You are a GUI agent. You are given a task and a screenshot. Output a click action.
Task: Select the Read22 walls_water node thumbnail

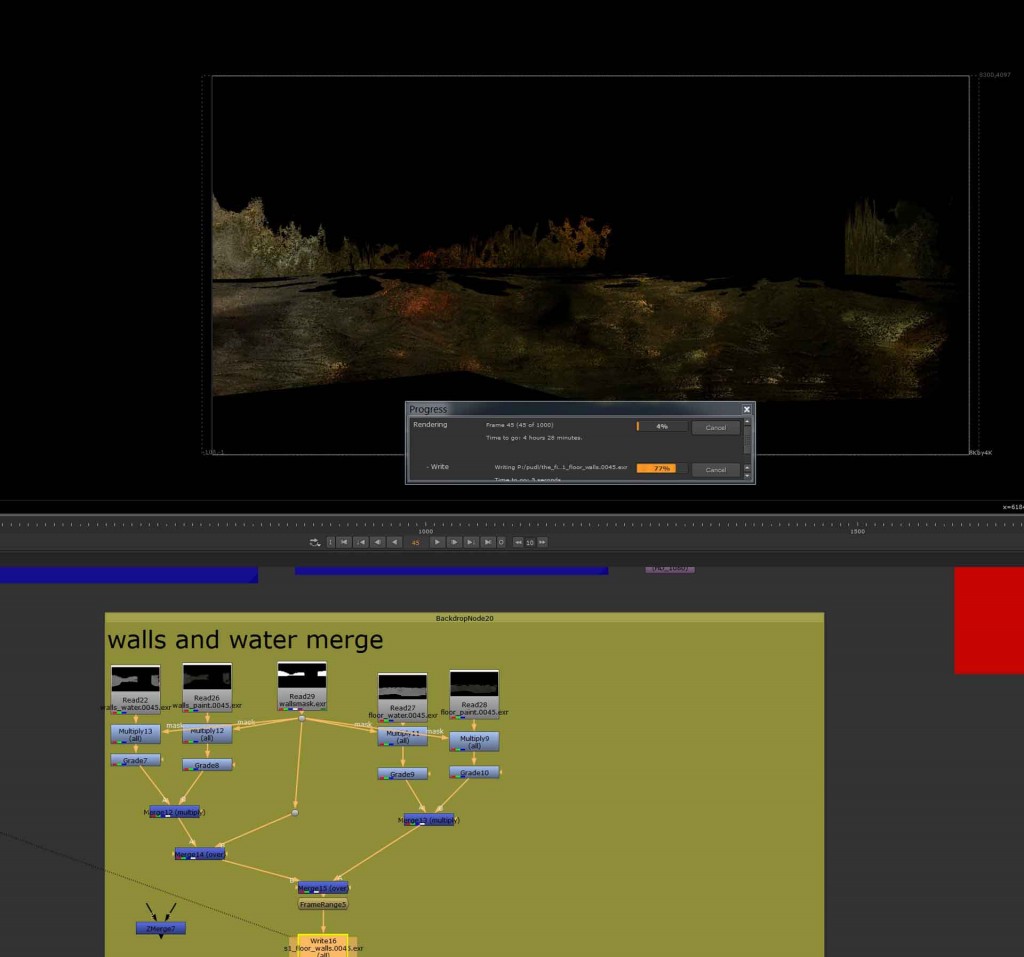(x=135, y=680)
